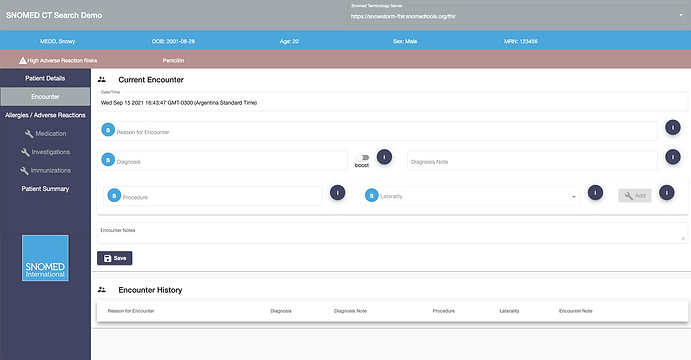Viewport: 691px width, 360px height.
Task: Click SNOMED badge in Reason for Encounter field
Action: click(x=108, y=130)
